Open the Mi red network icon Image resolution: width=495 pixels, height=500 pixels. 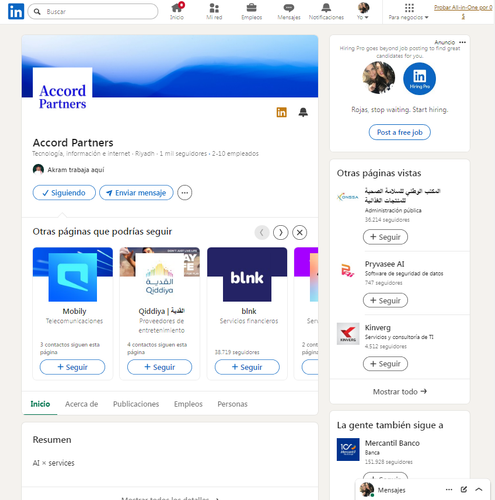coord(214,11)
